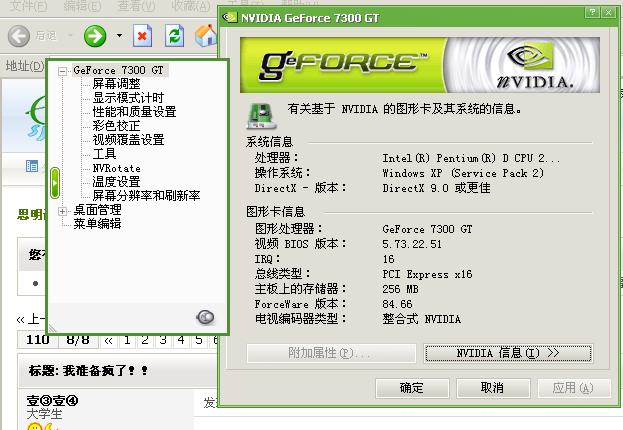The width and height of the screenshot is (623, 430).
Task: Open the 收藏(A) menu in browser
Action: pos(191,6)
